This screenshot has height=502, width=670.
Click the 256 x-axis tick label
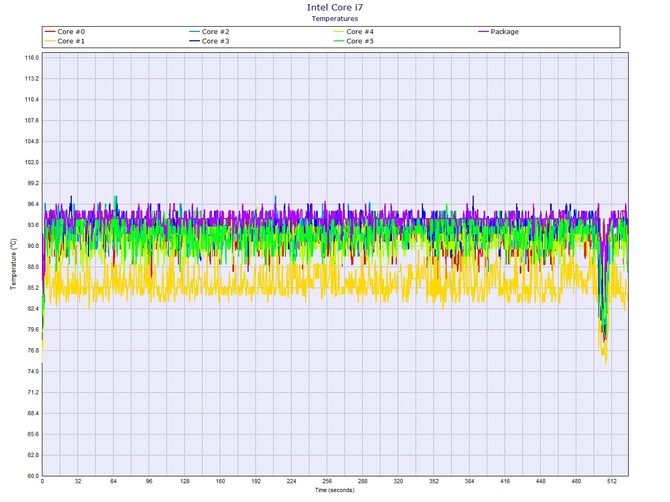327,481
